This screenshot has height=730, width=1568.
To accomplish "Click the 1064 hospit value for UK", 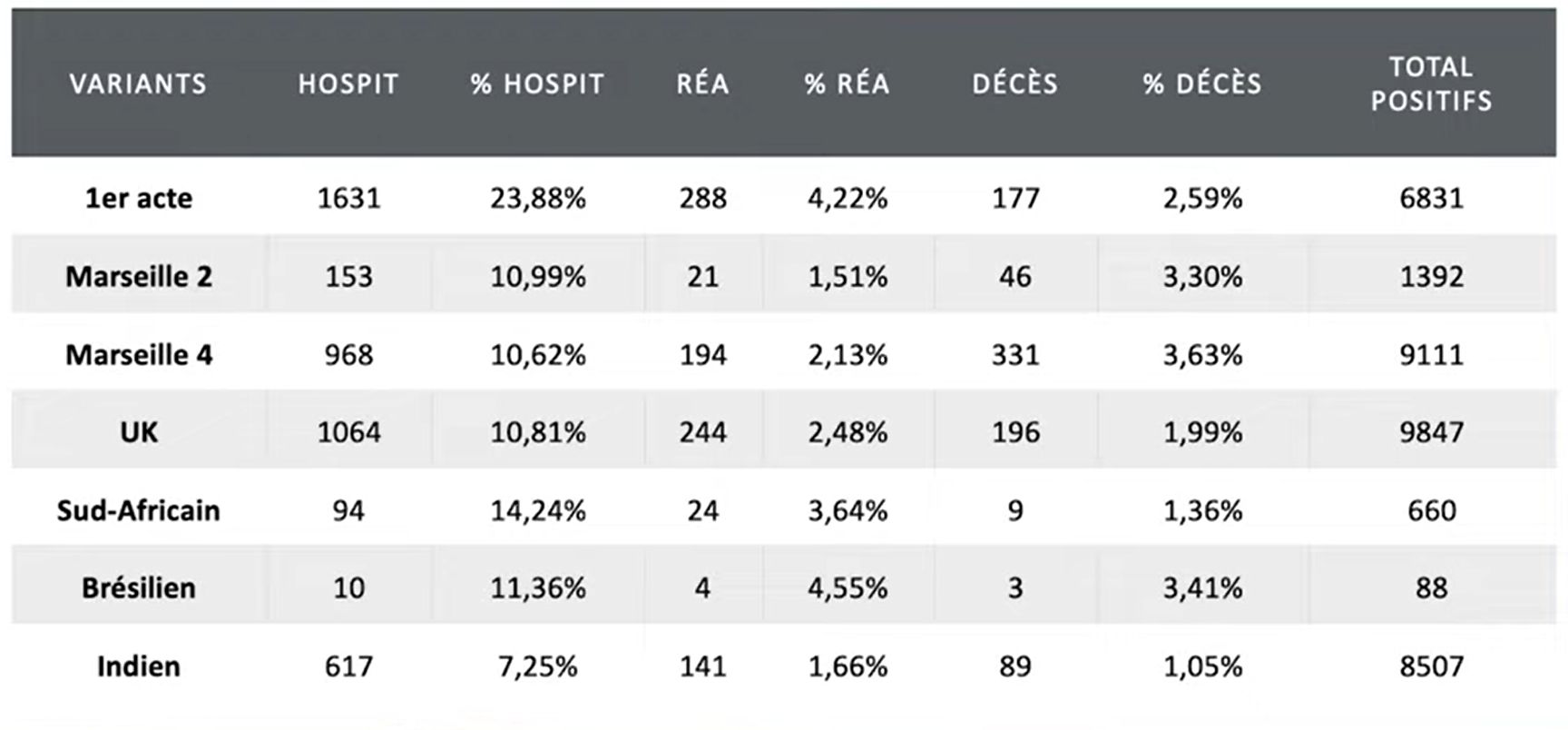I will pyautogui.click(x=348, y=432).
